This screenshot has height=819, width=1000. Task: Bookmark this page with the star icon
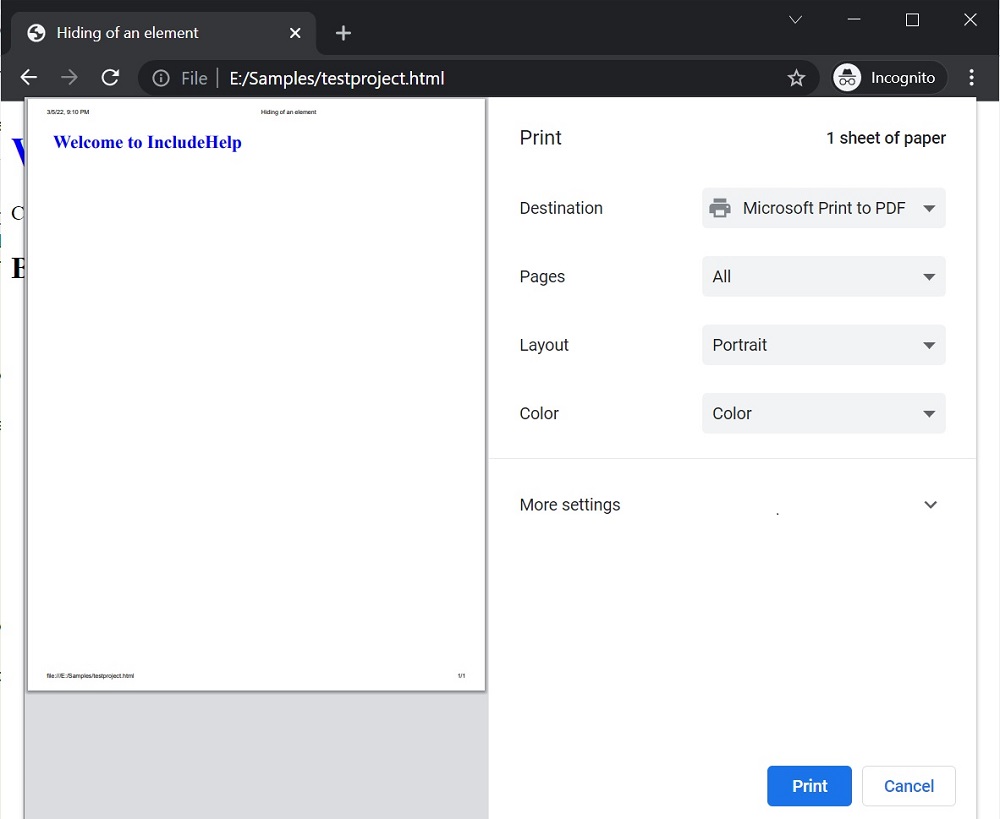[796, 77]
